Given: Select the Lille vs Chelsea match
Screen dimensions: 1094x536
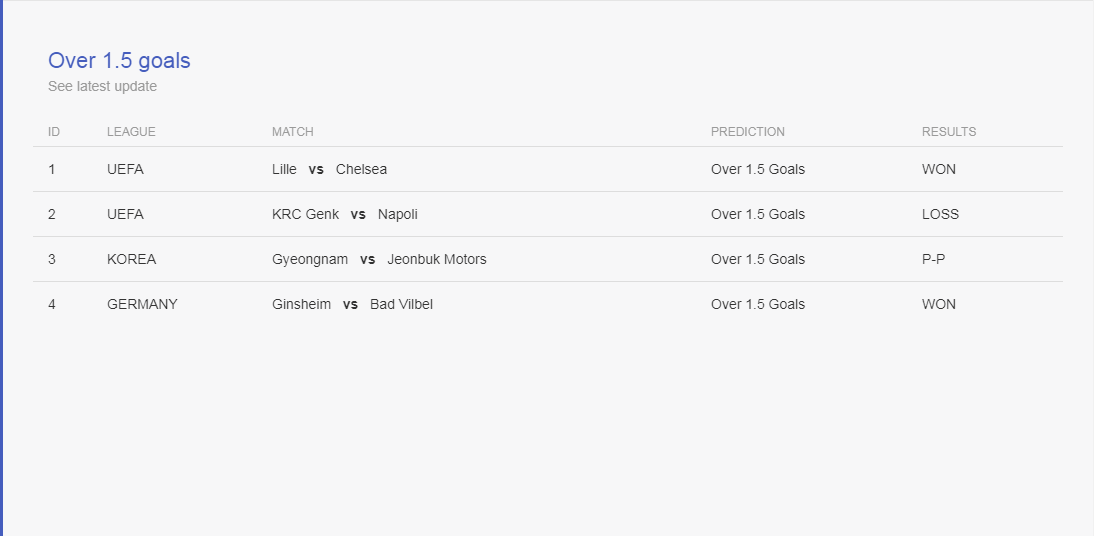Looking at the screenshot, I should [329, 170].
